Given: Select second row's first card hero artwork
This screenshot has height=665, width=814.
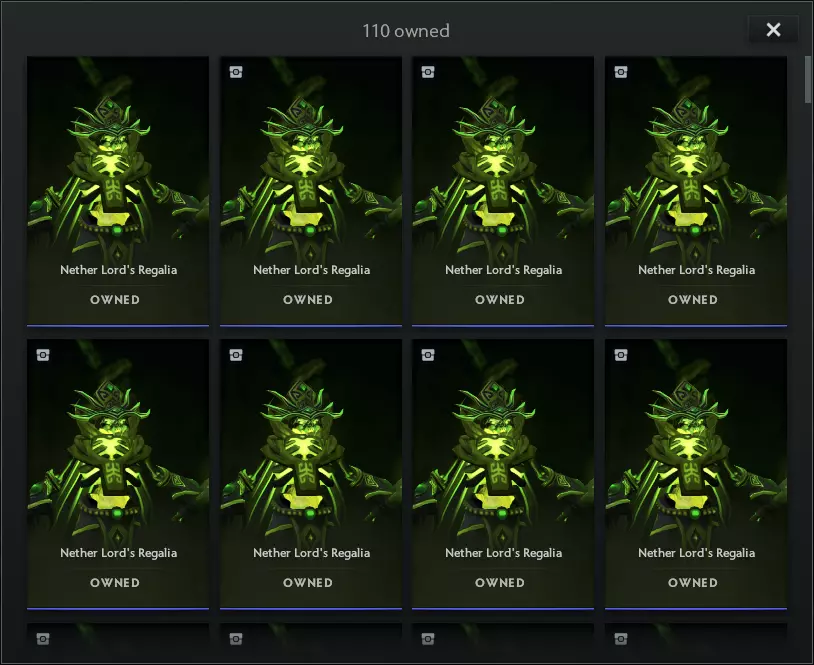Looking at the screenshot, I should coord(118,443).
